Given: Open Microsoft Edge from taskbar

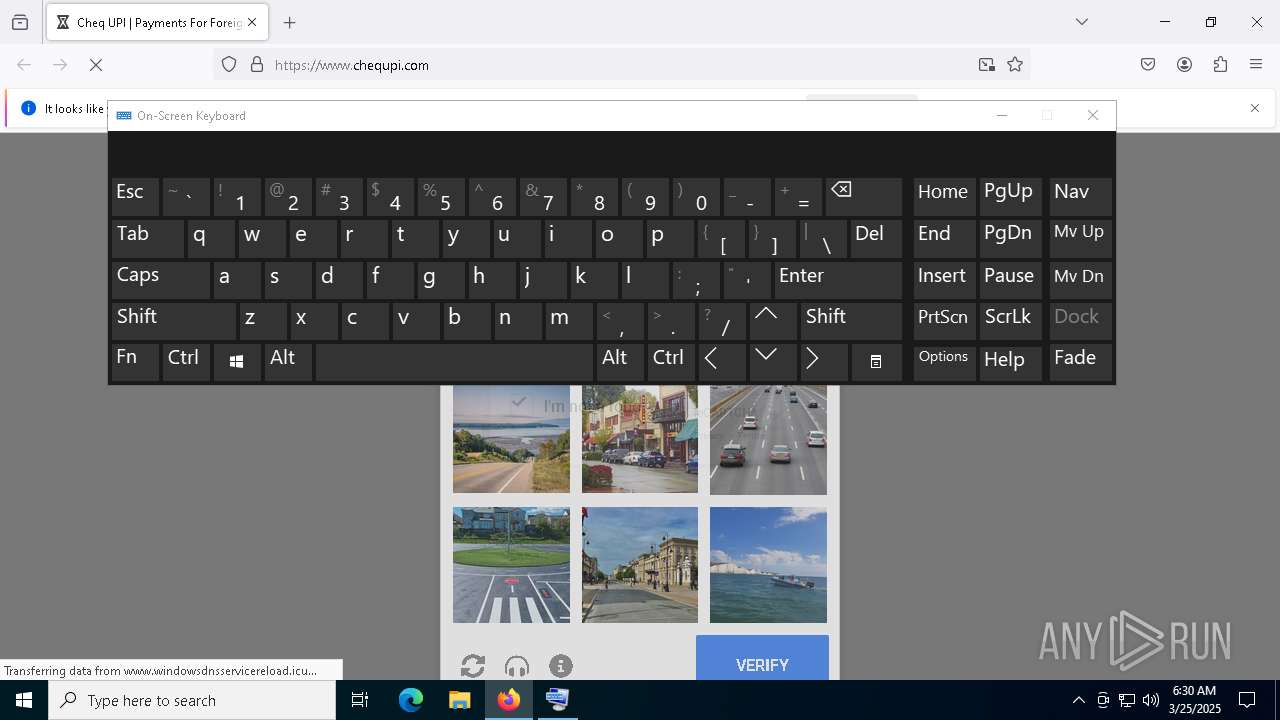Looking at the screenshot, I should click(x=411, y=700).
